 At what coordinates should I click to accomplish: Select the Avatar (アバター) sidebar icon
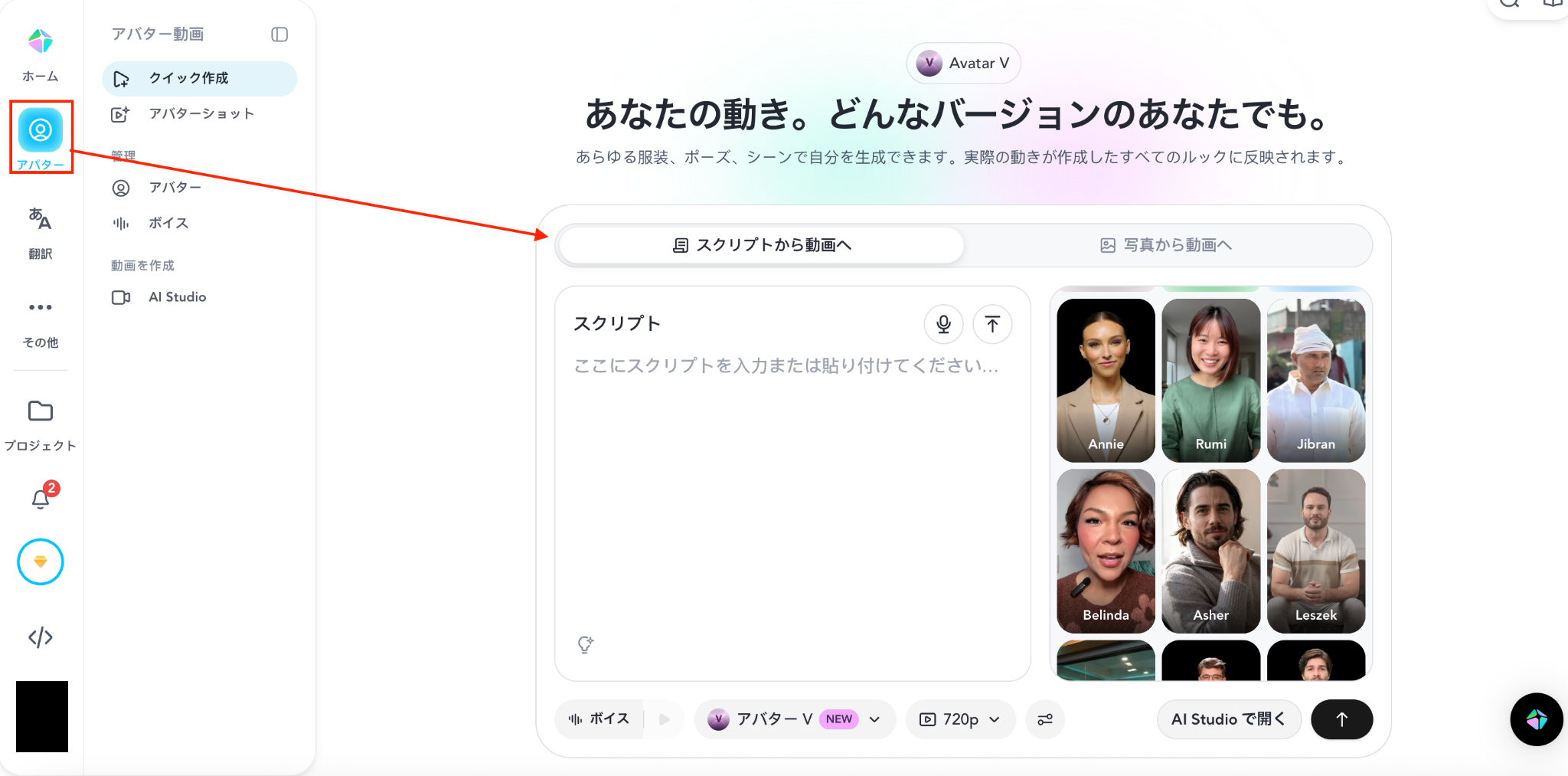click(x=41, y=130)
